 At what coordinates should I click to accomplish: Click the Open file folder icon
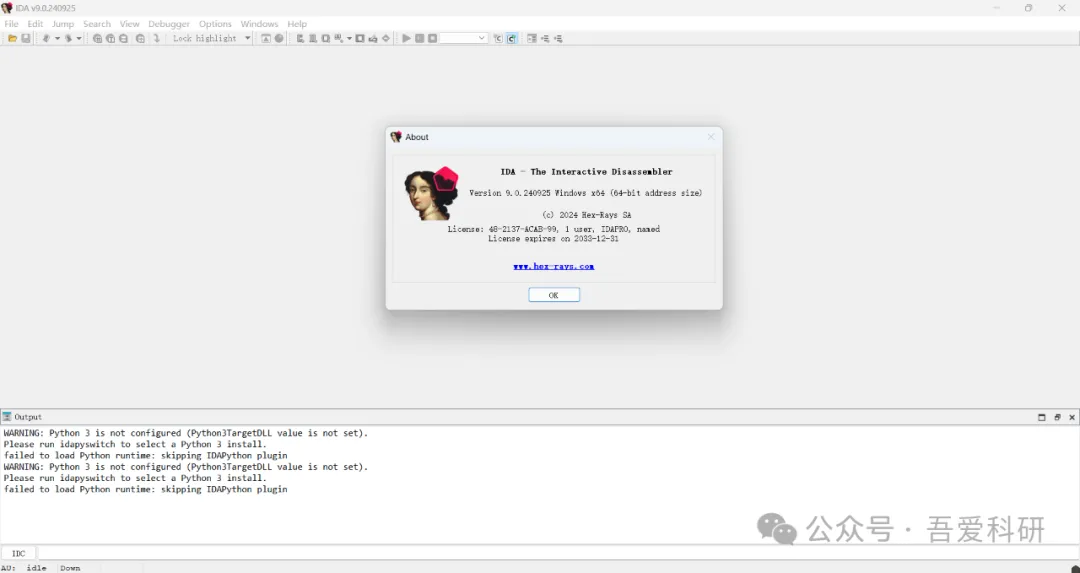(x=12, y=39)
